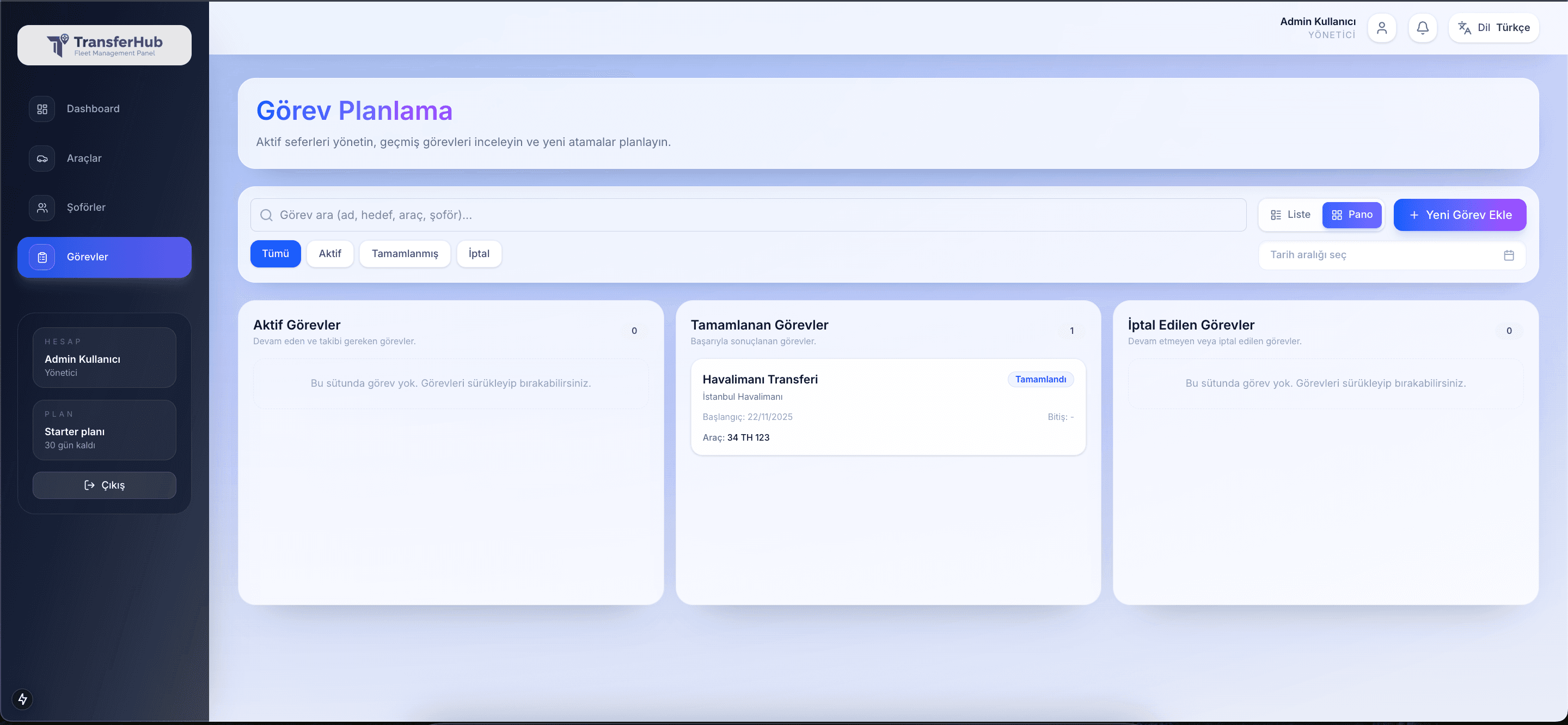
Task: Filter tasks by Tamamlanmış
Action: 405,254
